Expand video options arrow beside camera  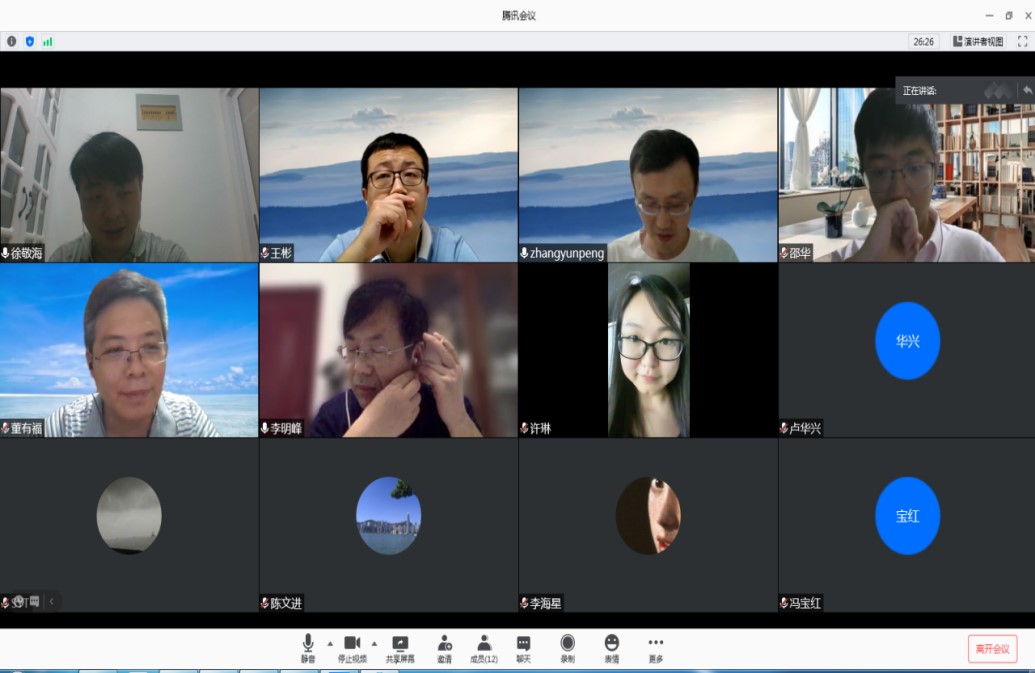374,643
